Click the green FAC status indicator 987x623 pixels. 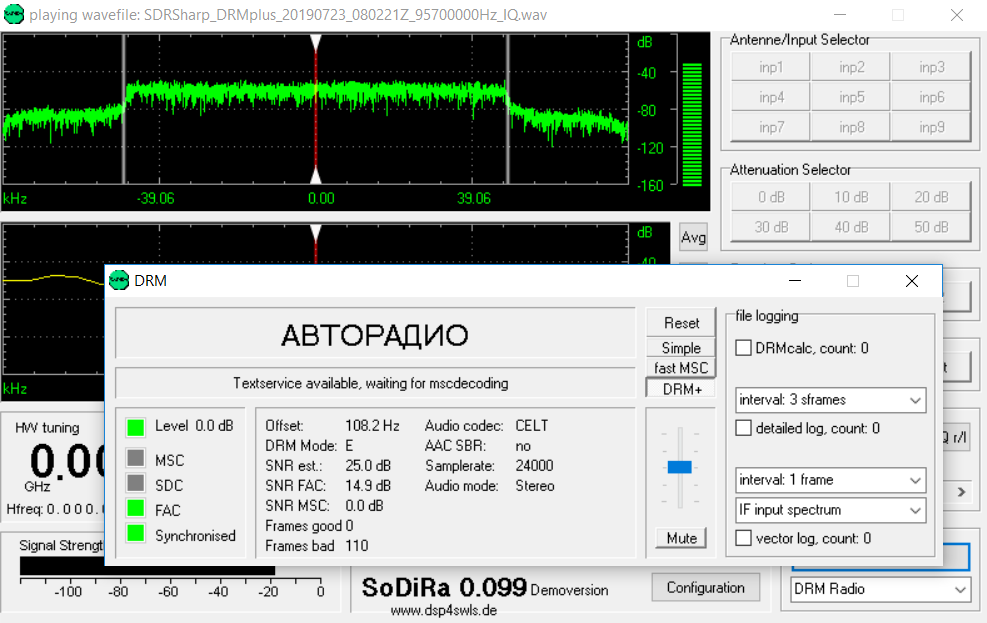point(135,508)
